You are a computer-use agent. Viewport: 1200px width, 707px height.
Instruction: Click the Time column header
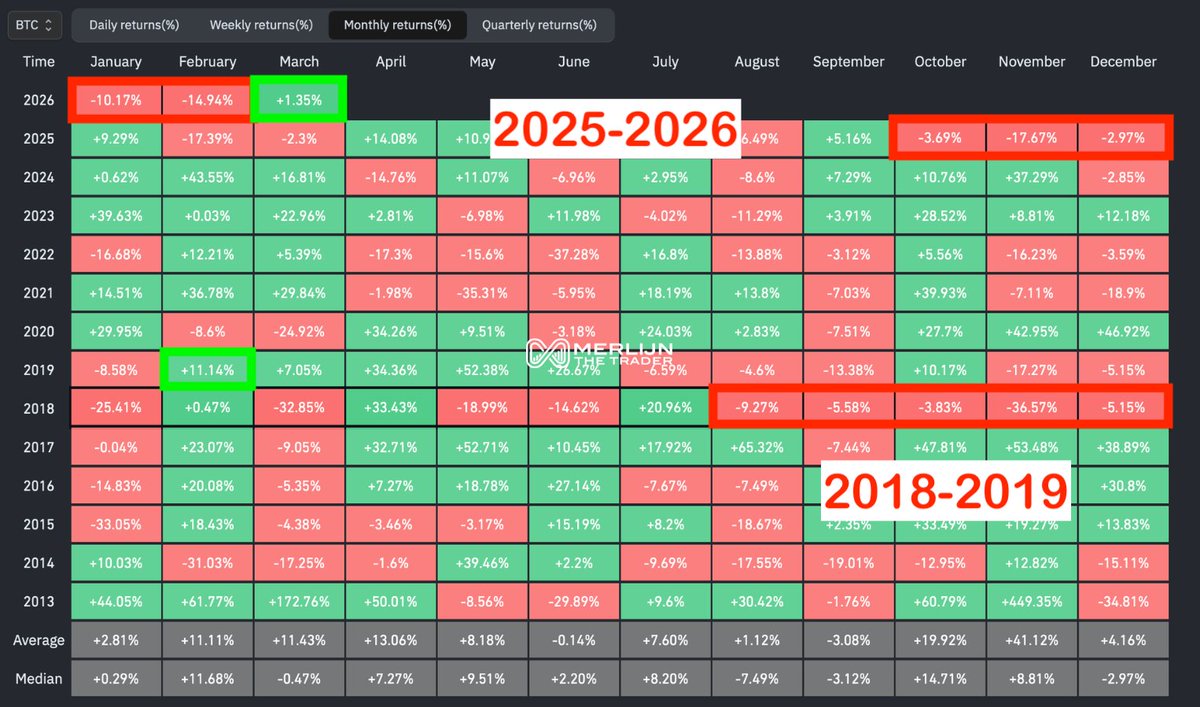[39, 61]
